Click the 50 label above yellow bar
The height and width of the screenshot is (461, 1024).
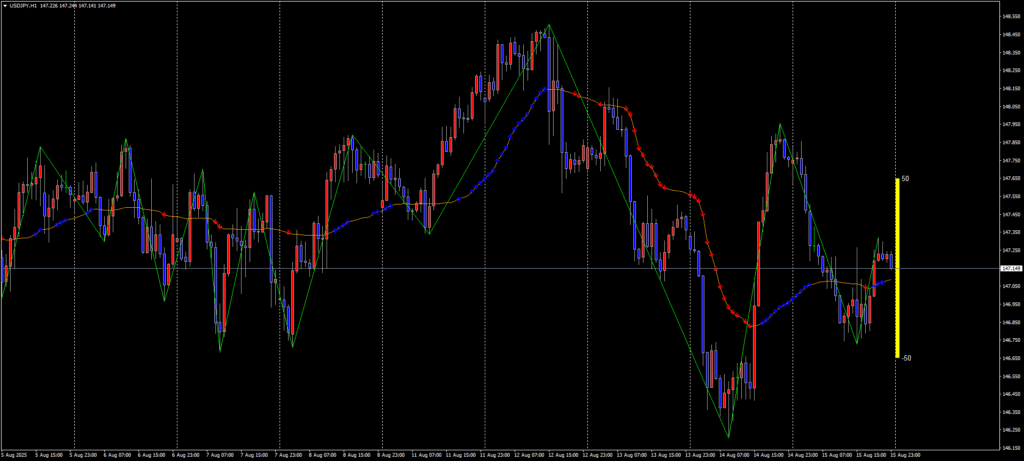(x=905, y=178)
